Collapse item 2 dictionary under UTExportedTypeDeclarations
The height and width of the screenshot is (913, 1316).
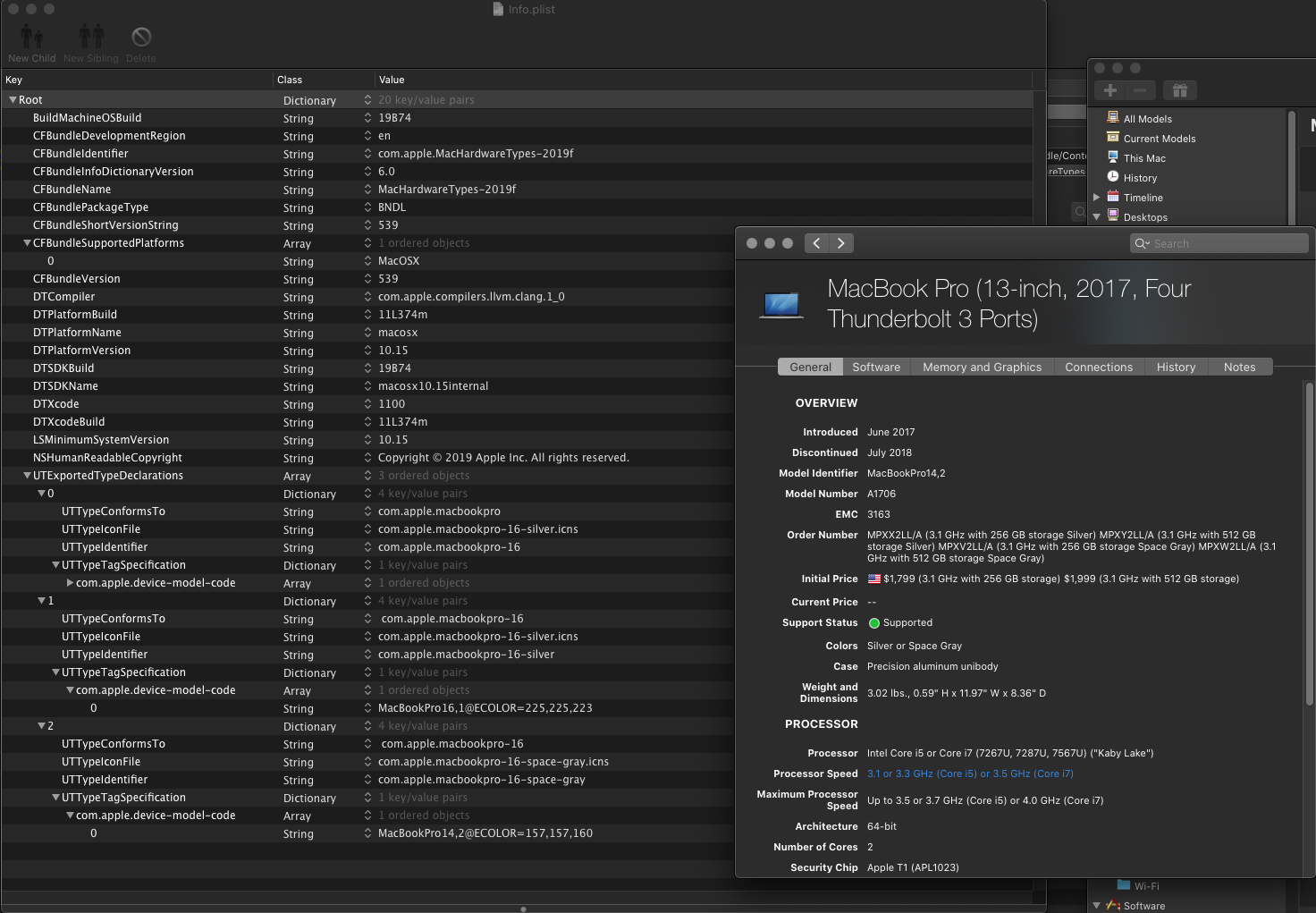(x=41, y=726)
